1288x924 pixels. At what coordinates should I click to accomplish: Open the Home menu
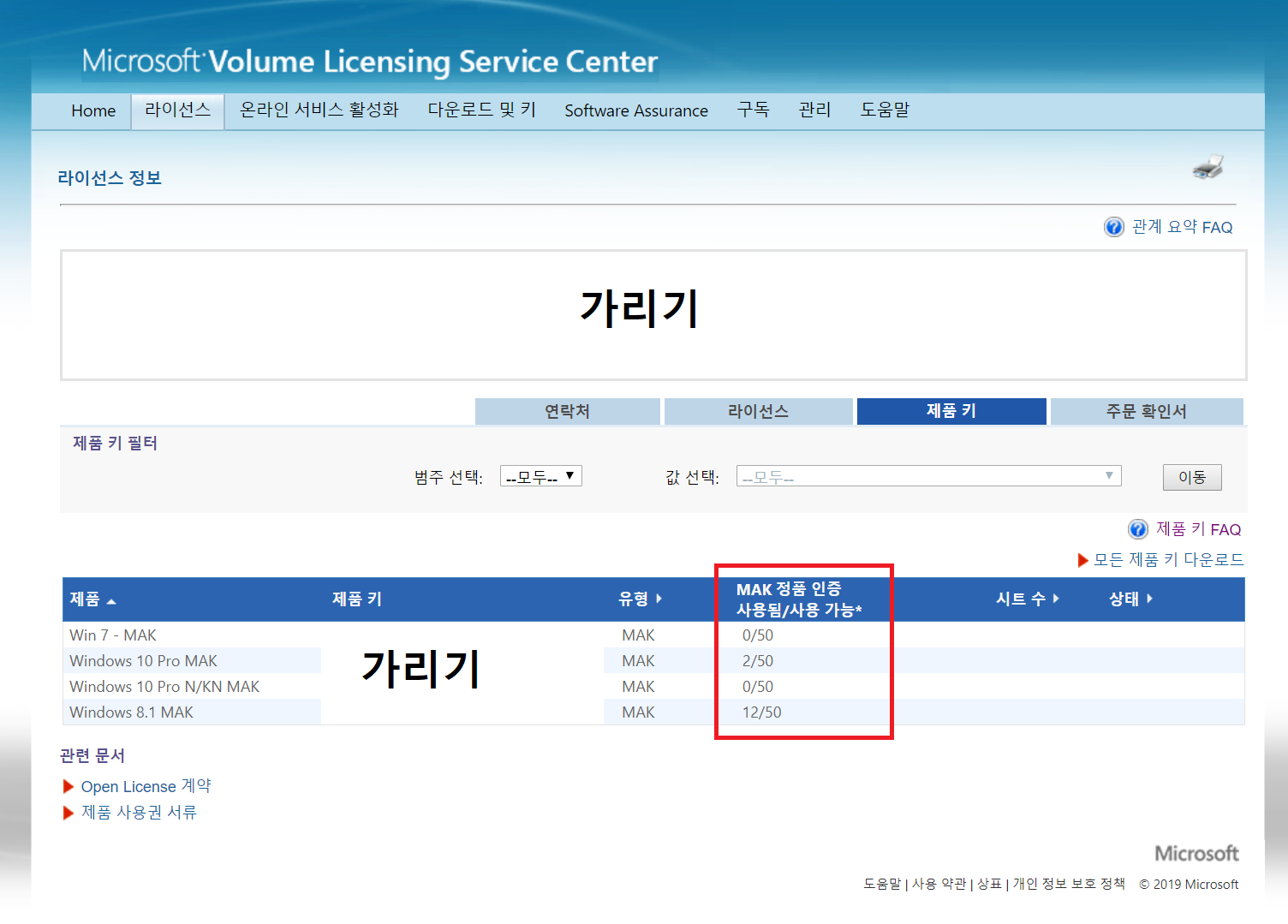pyautogui.click(x=93, y=110)
